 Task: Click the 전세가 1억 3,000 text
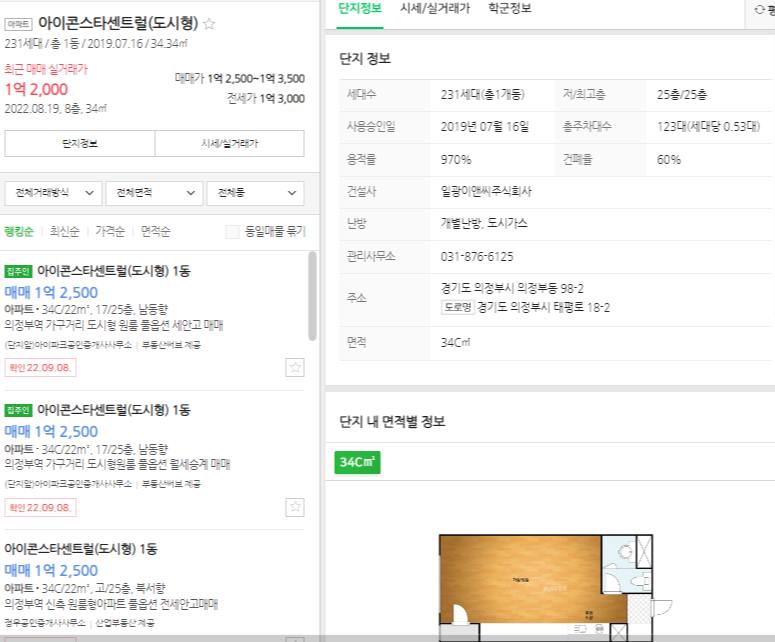coord(265,98)
